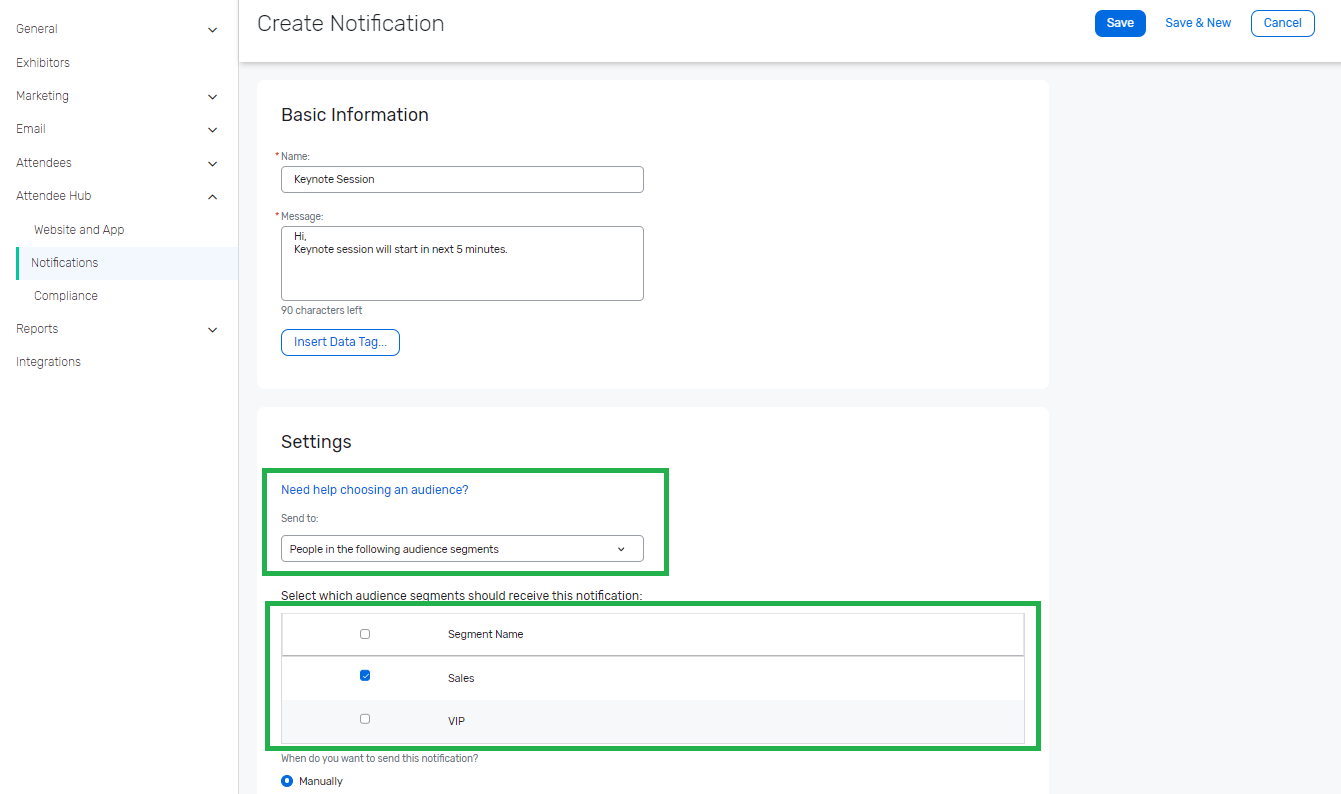The height and width of the screenshot is (794, 1341).
Task: Expand the Email section chevron
Action: [212, 130]
